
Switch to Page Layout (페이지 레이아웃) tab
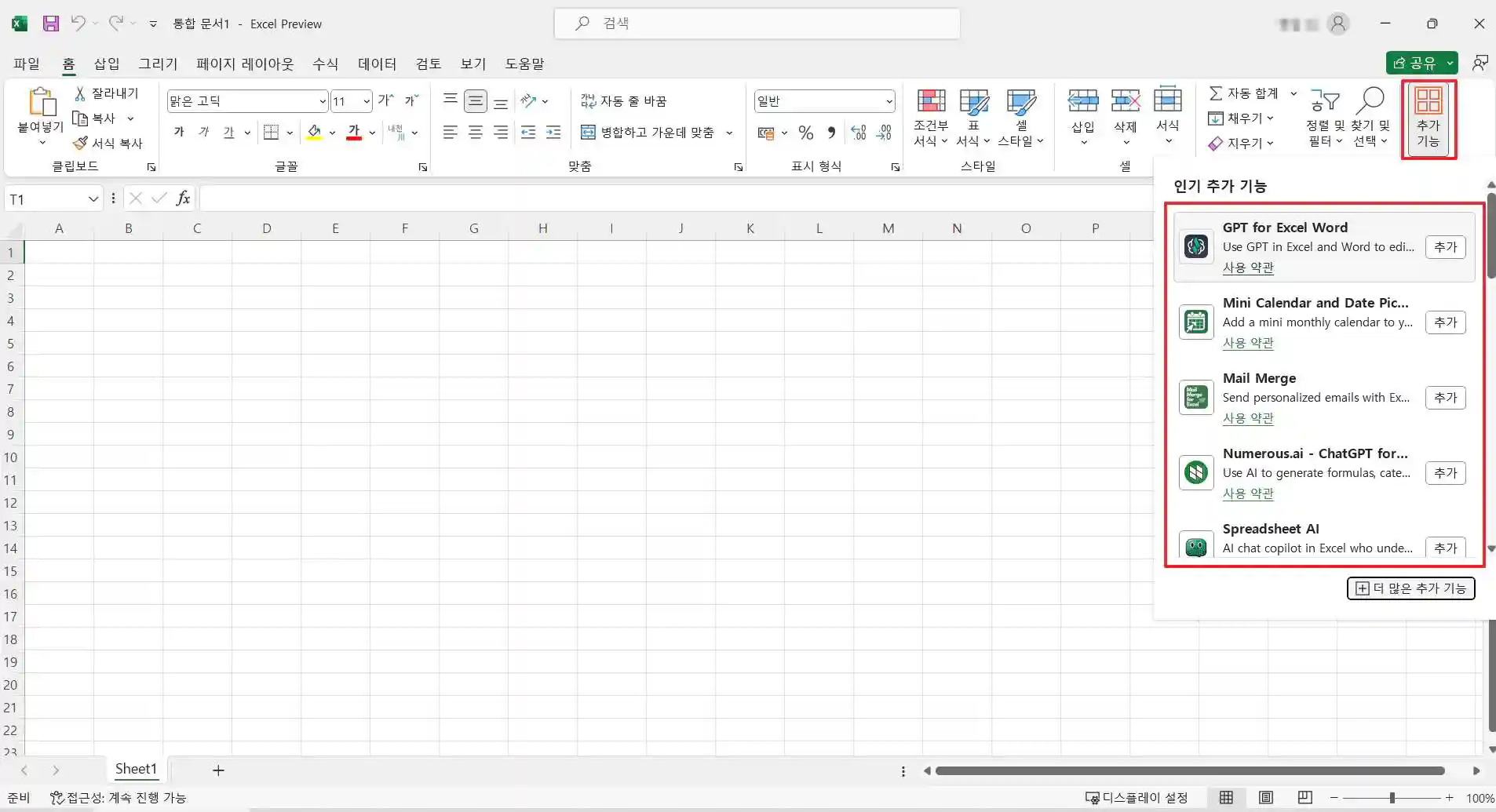tap(245, 64)
